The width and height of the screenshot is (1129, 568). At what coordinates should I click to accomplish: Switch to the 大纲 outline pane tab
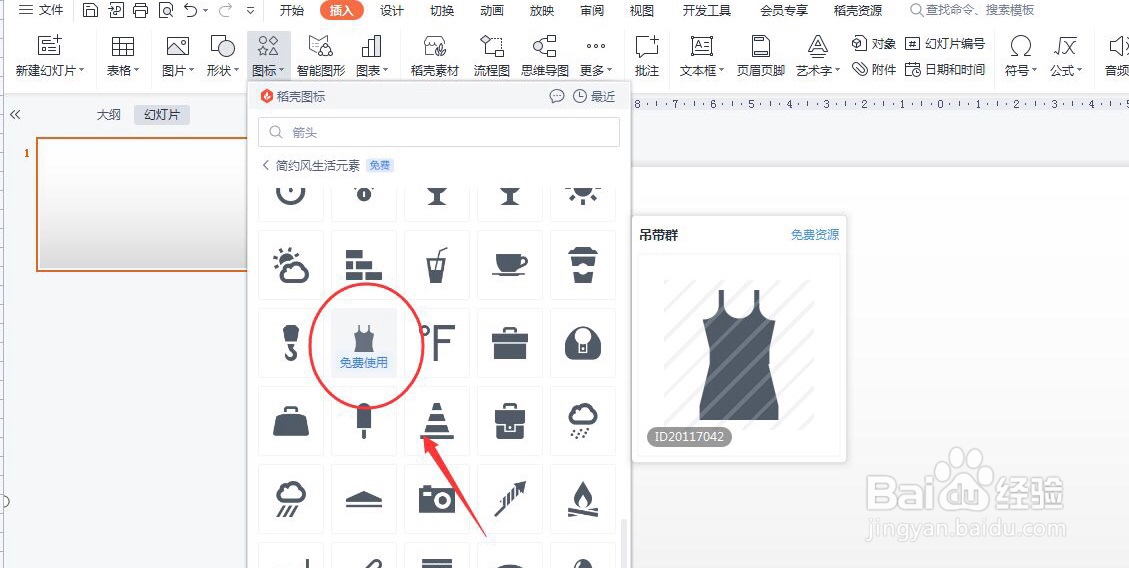pyautogui.click(x=109, y=114)
